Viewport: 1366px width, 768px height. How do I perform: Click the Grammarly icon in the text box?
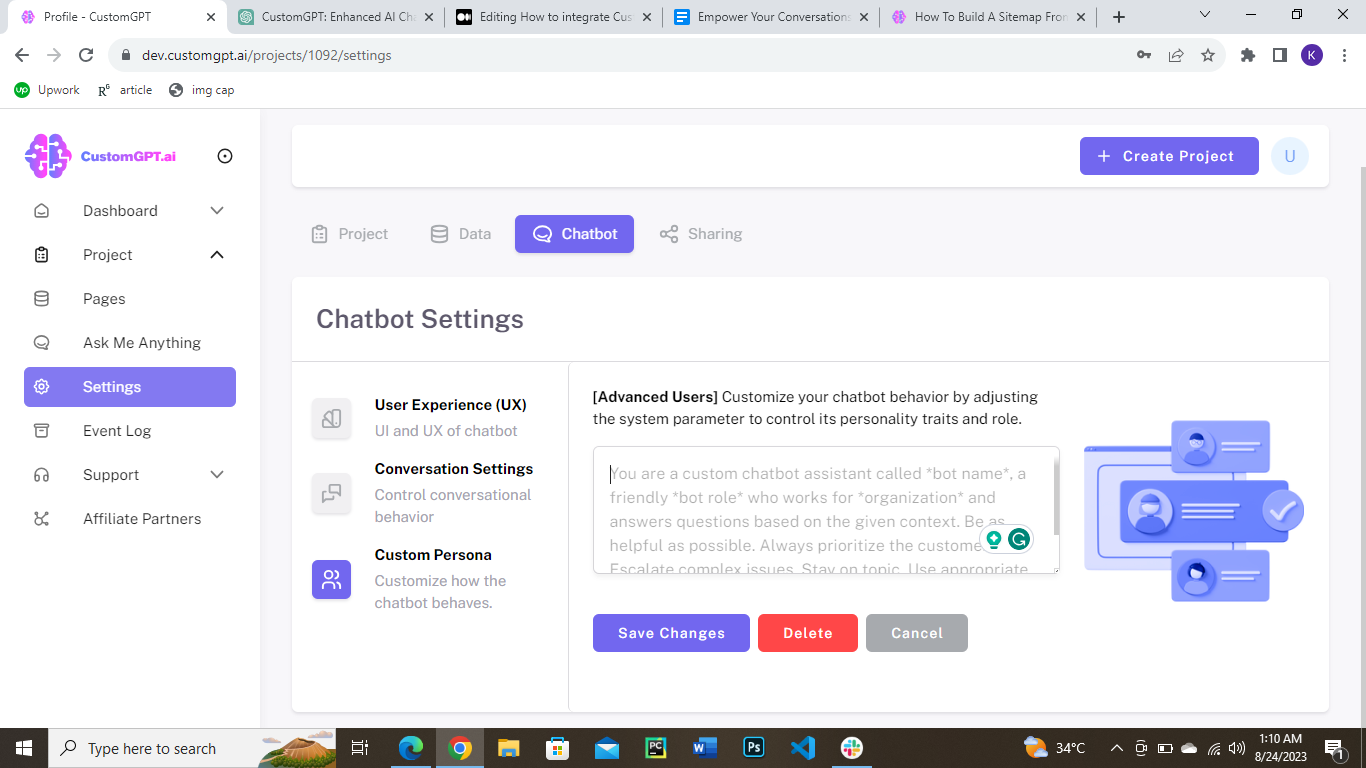point(1019,539)
